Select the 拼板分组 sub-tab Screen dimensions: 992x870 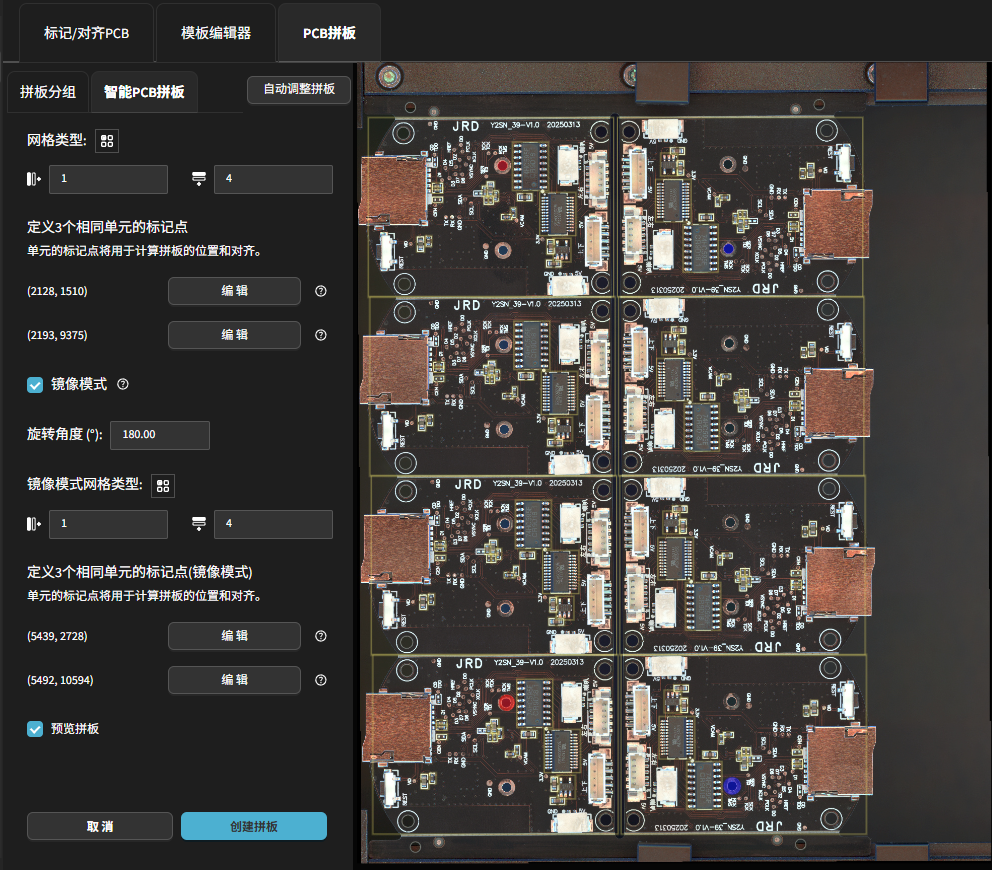(x=48, y=92)
